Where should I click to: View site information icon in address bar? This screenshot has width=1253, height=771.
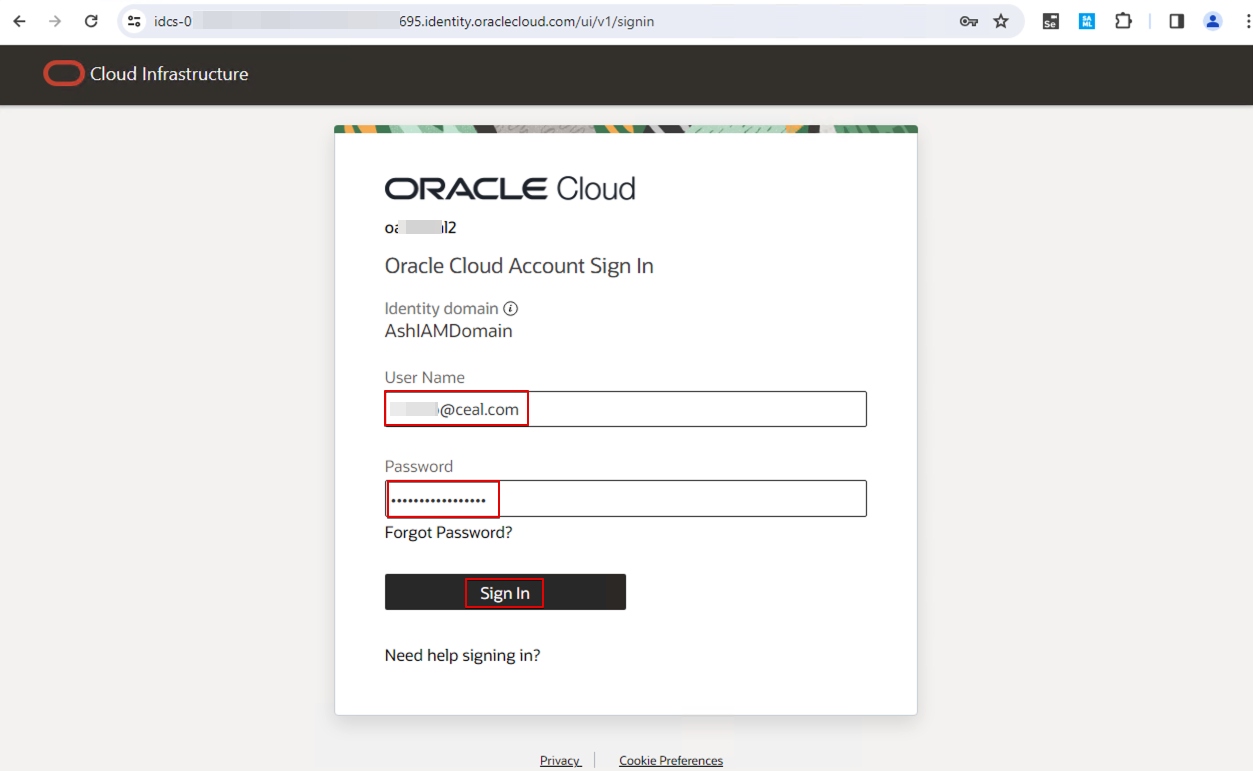coord(134,21)
